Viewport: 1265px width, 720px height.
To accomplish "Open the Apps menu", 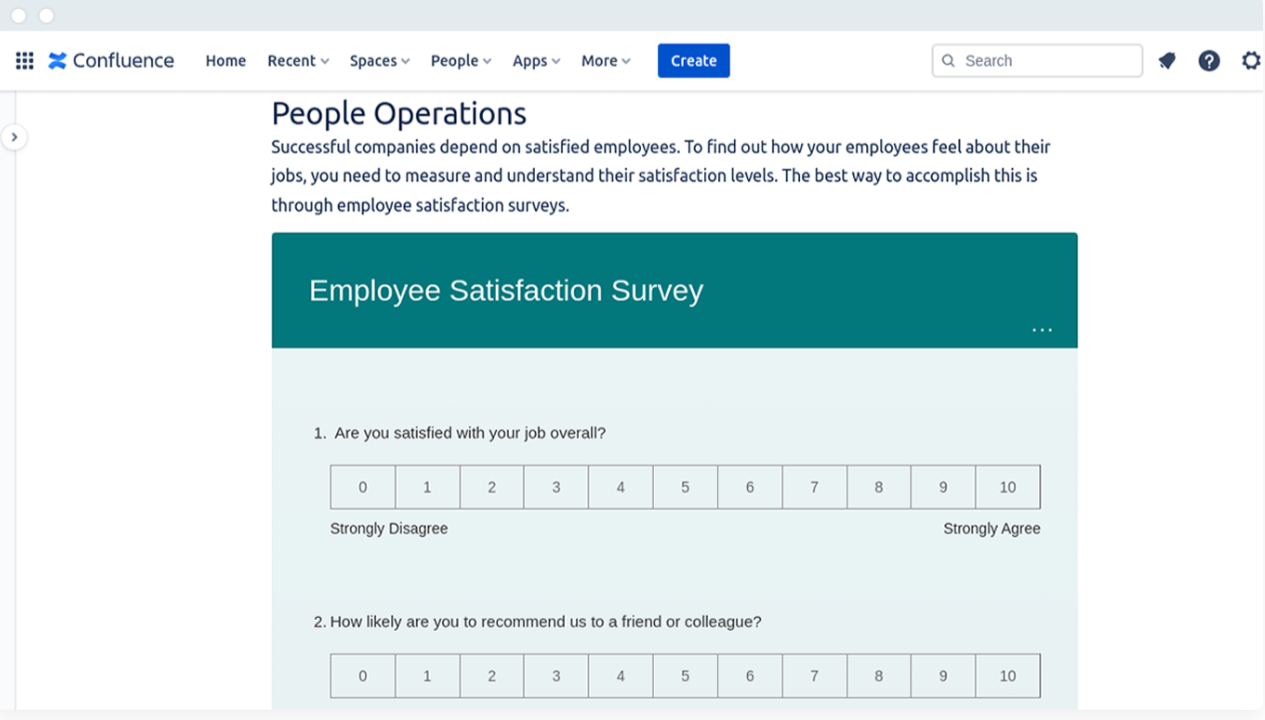I will 530,60.
